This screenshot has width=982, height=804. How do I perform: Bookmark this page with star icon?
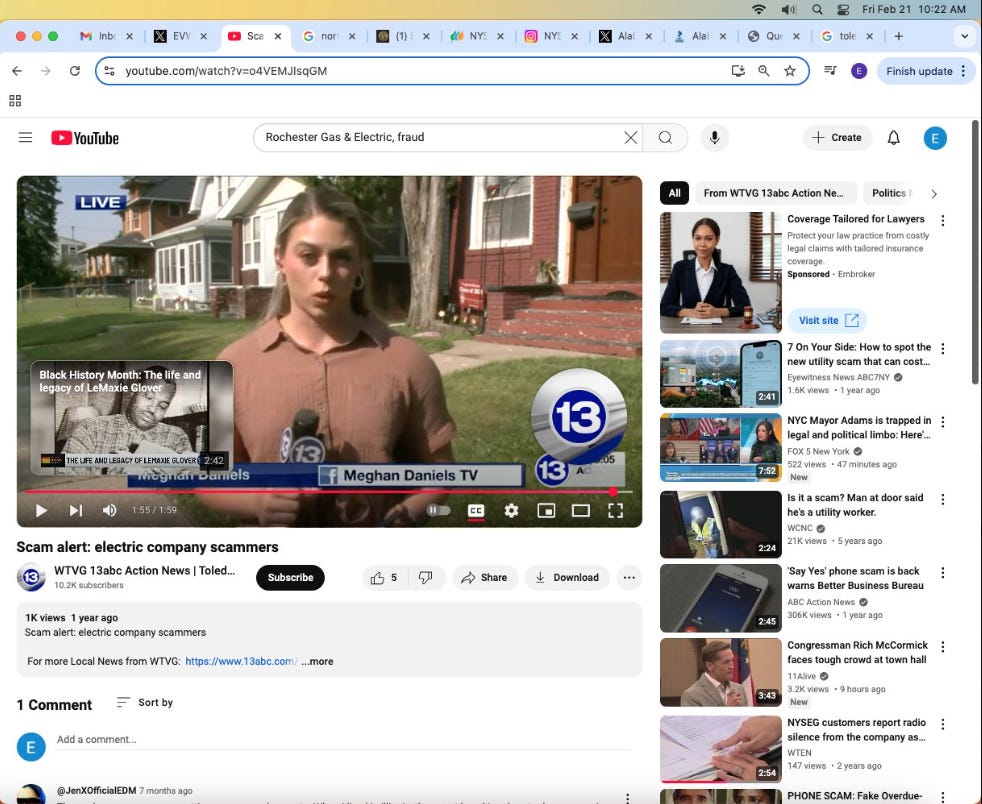pyautogui.click(x=790, y=71)
